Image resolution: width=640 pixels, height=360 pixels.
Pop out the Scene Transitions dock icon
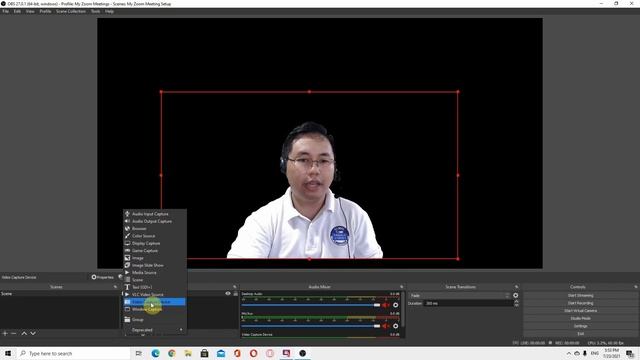(x=516, y=287)
